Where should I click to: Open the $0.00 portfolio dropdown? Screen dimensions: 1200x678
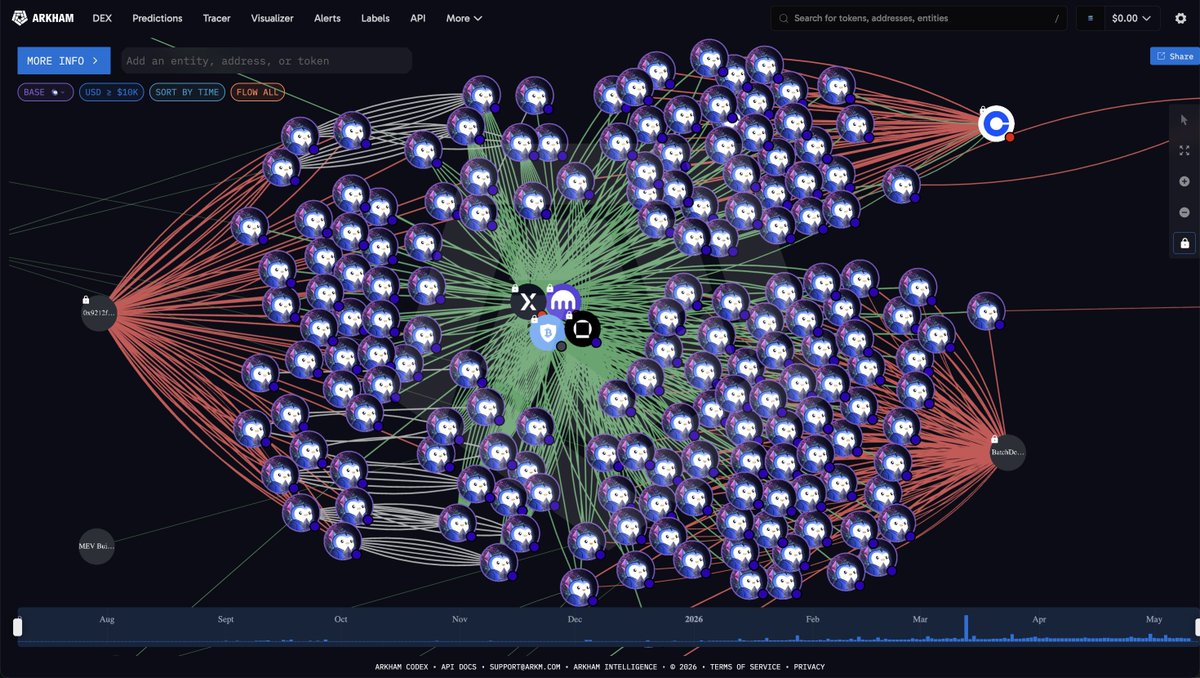(1131, 18)
